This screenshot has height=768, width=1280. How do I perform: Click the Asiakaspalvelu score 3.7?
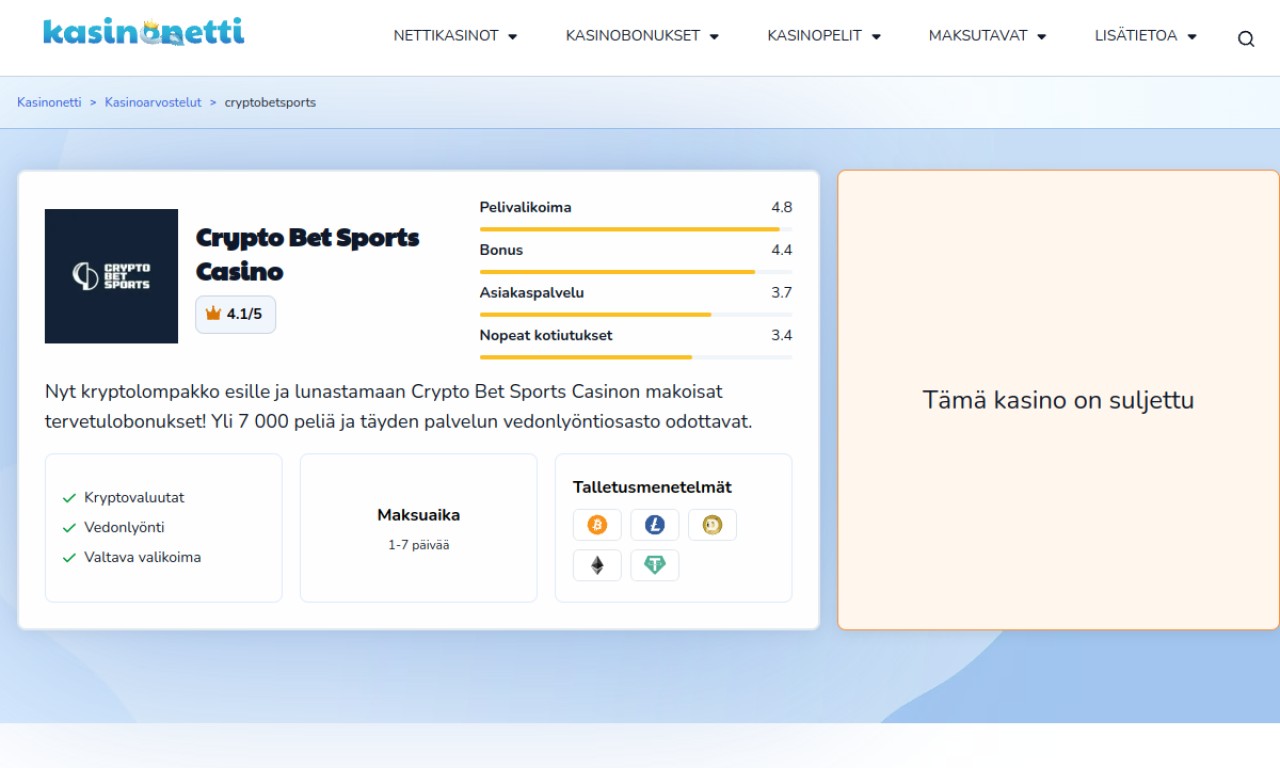pyautogui.click(x=781, y=292)
